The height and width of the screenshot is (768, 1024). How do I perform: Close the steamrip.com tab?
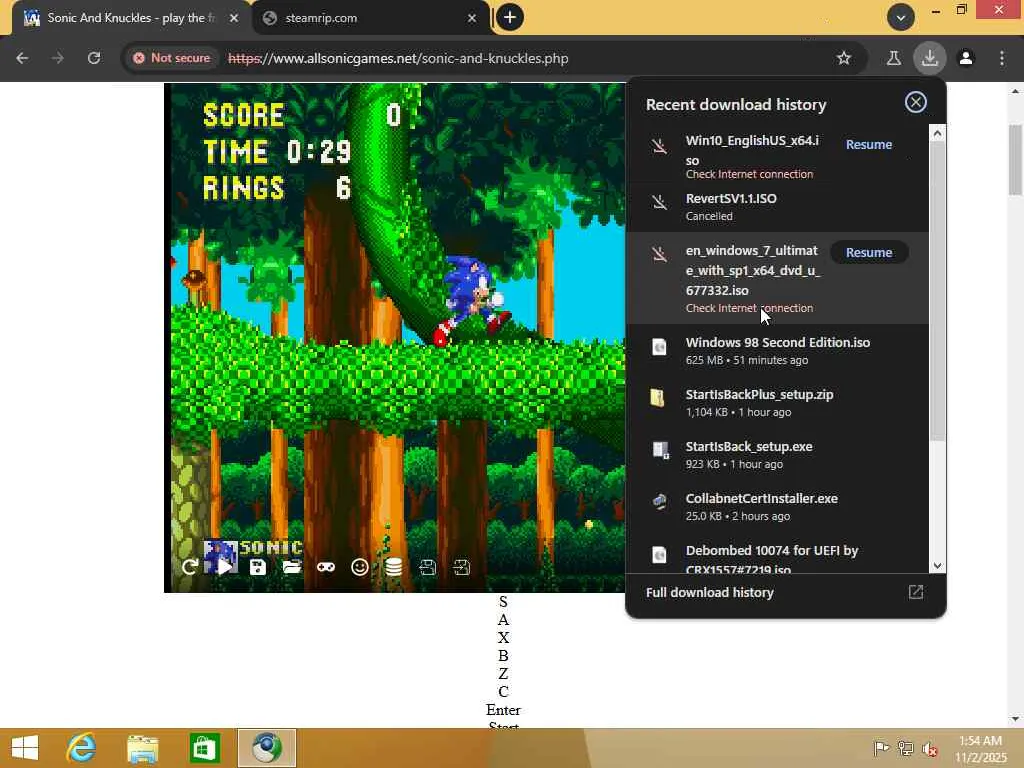[x=472, y=18]
